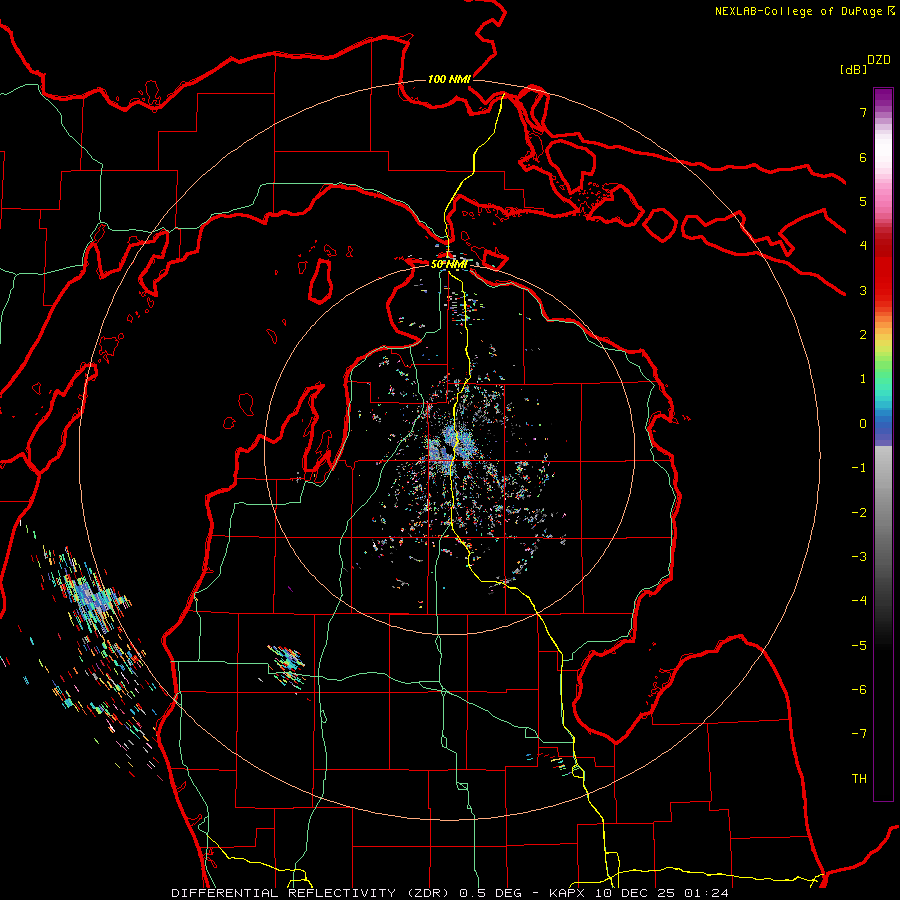Click the 50 NMI range ring label
The image size is (900, 900).
pos(449,265)
